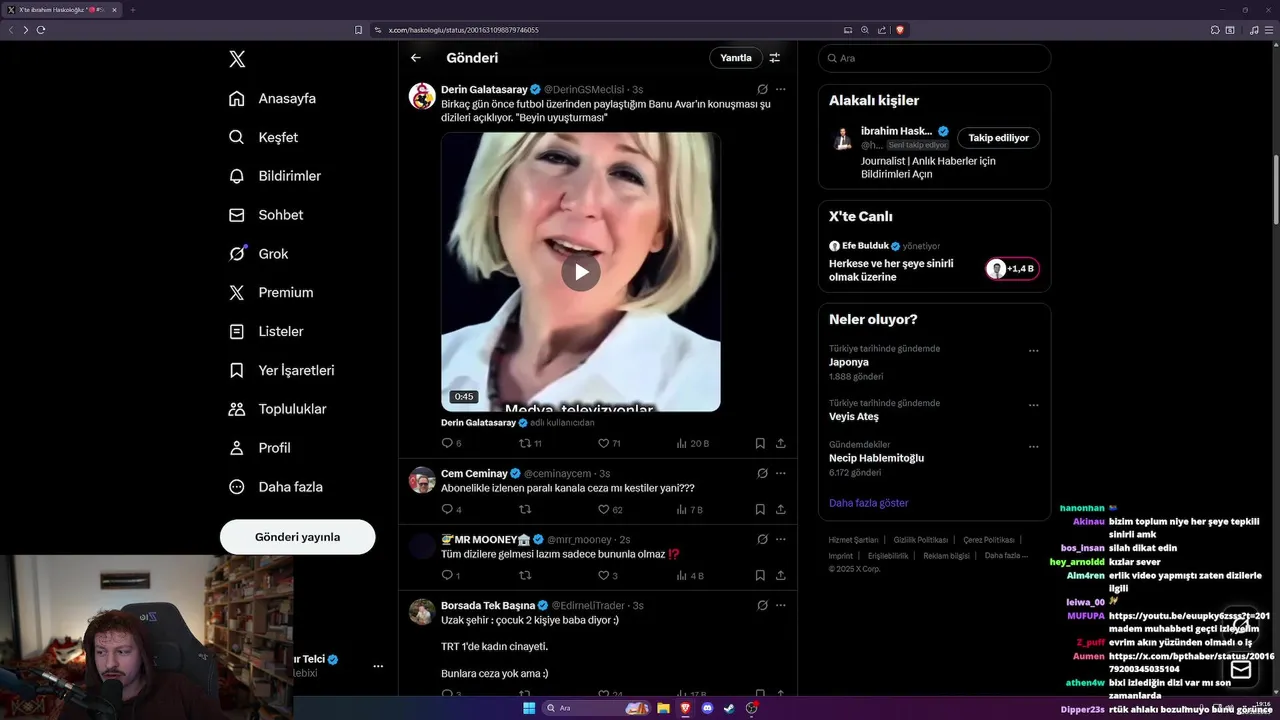Open options for Necip Hablemitoğlu trend
The width and height of the screenshot is (1280, 720).
coord(1033,447)
